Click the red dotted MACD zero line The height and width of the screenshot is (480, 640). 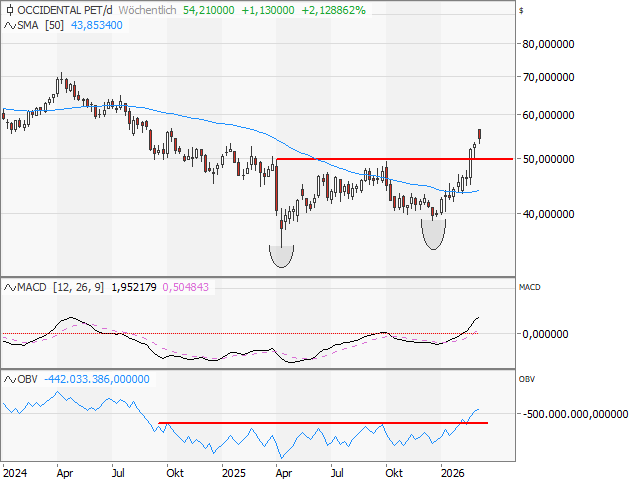tap(240, 333)
